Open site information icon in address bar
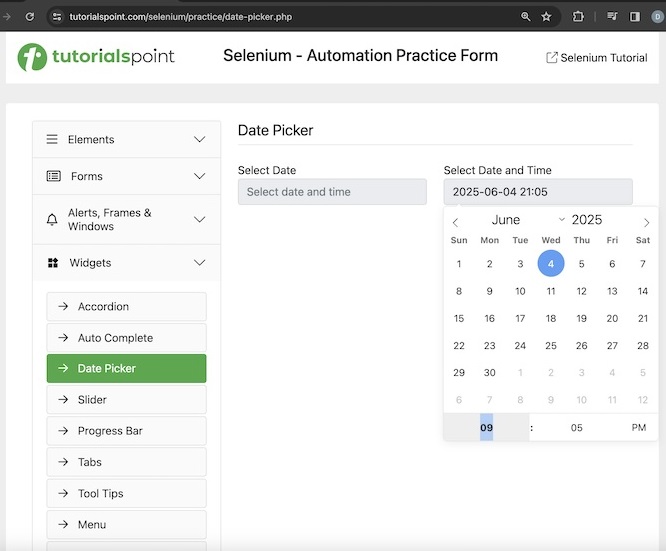 (x=56, y=17)
